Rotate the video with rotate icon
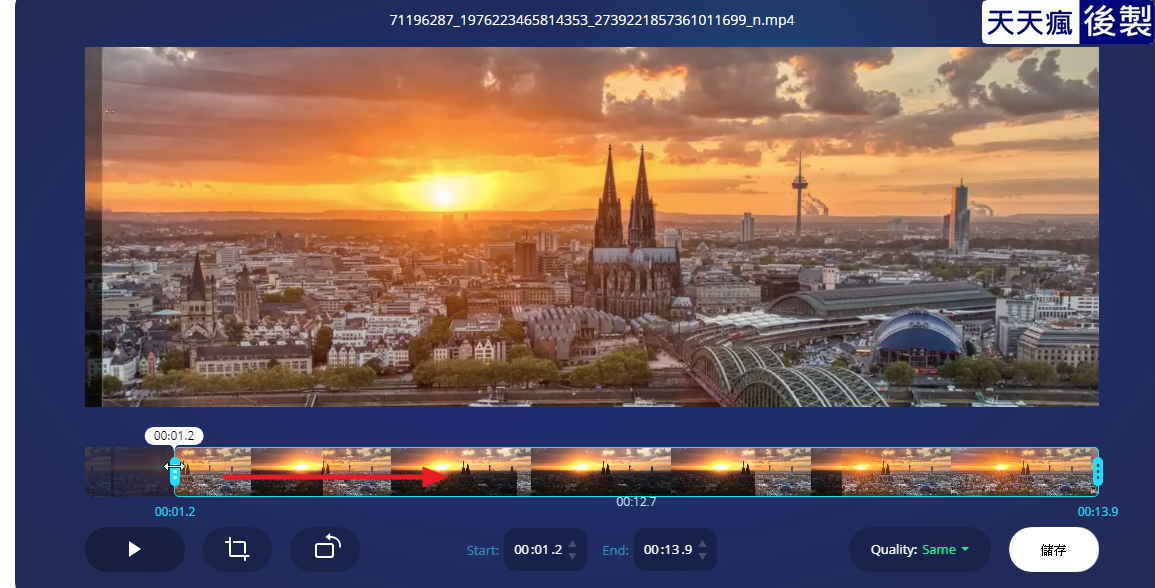This screenshot has width=1155, height=588. 326,549
